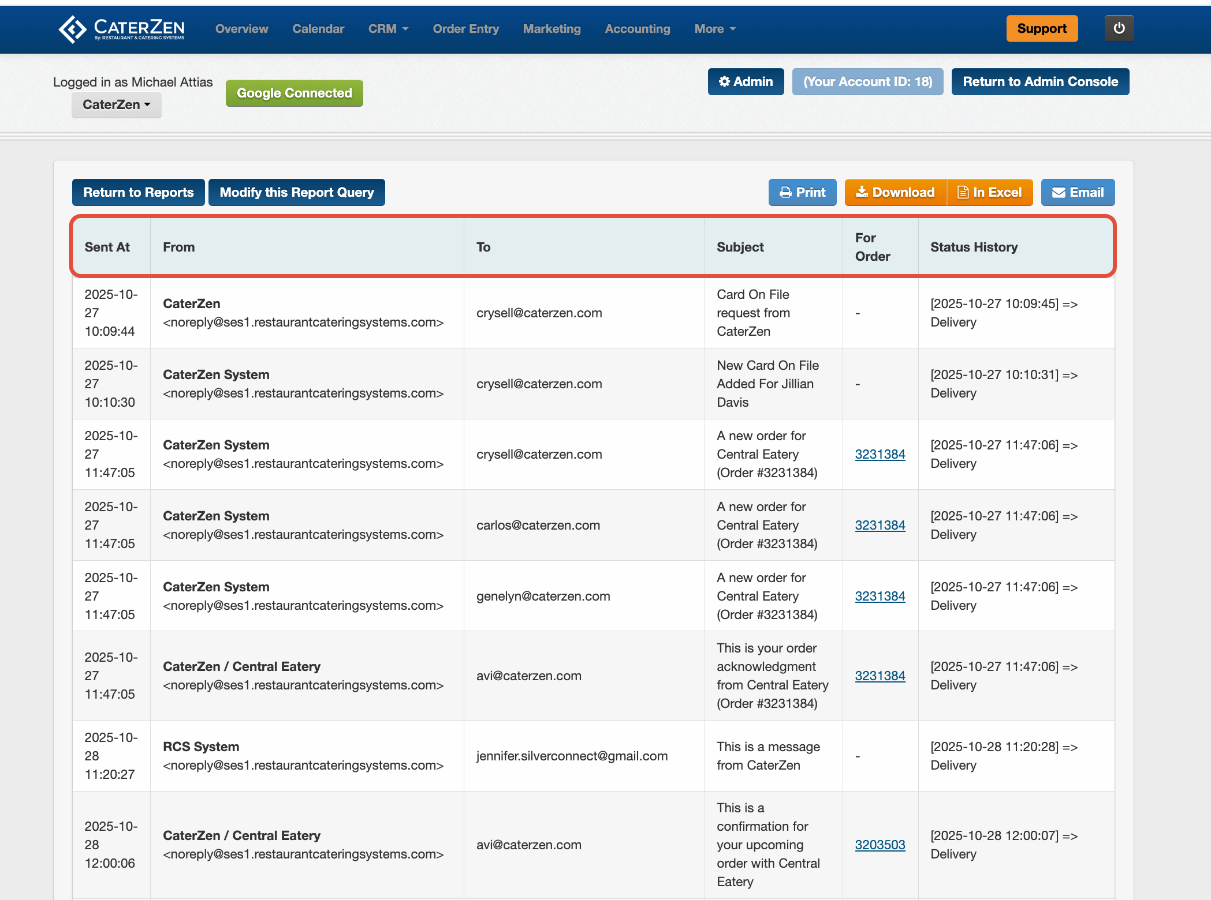The height and width of the screenshot is (900, 1211).
Task: Click recipient genelyn@caterzen.com
Action: (543, 596)
